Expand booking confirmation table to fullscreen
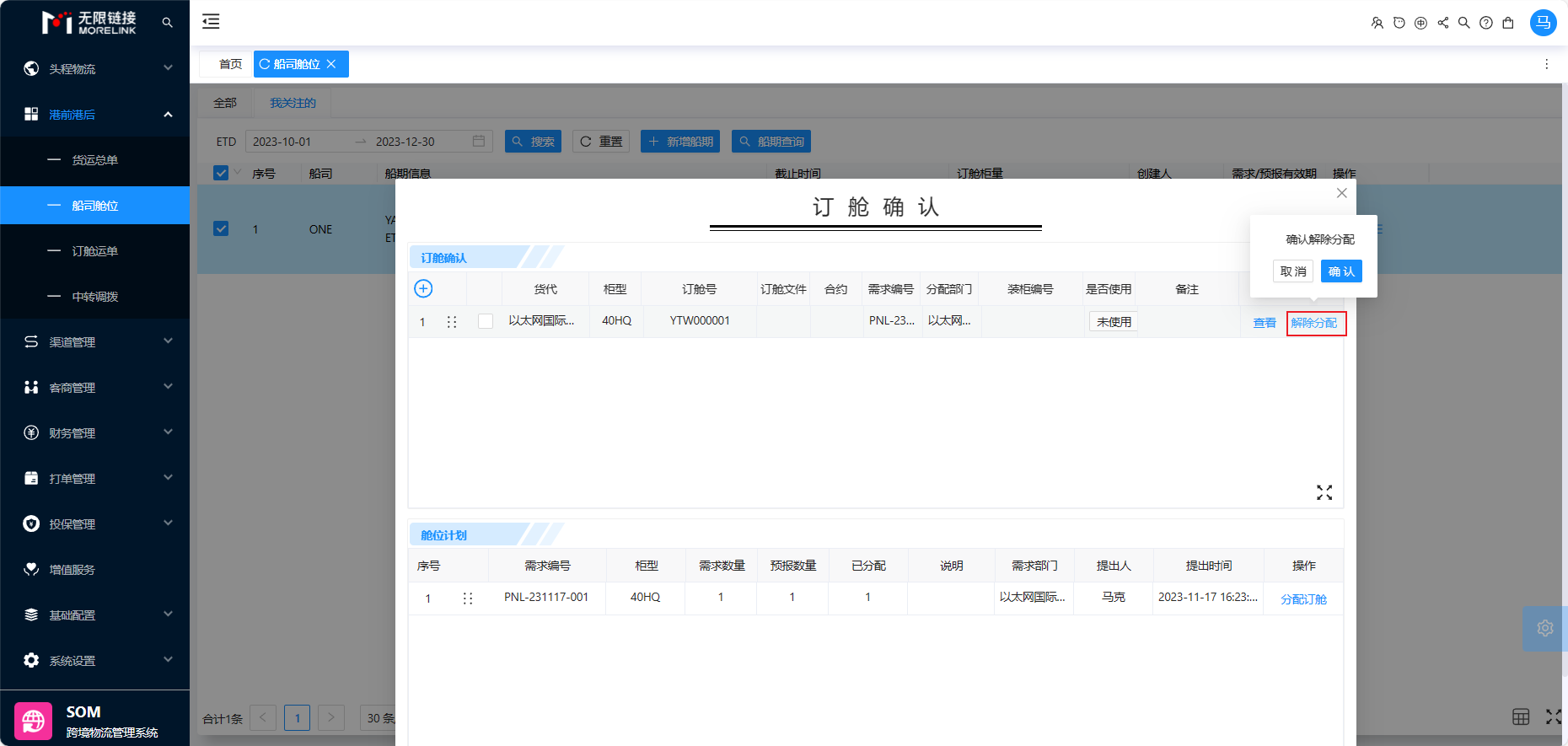The height and width of the screenshot is (746, 1568). tap(1324, 492)
